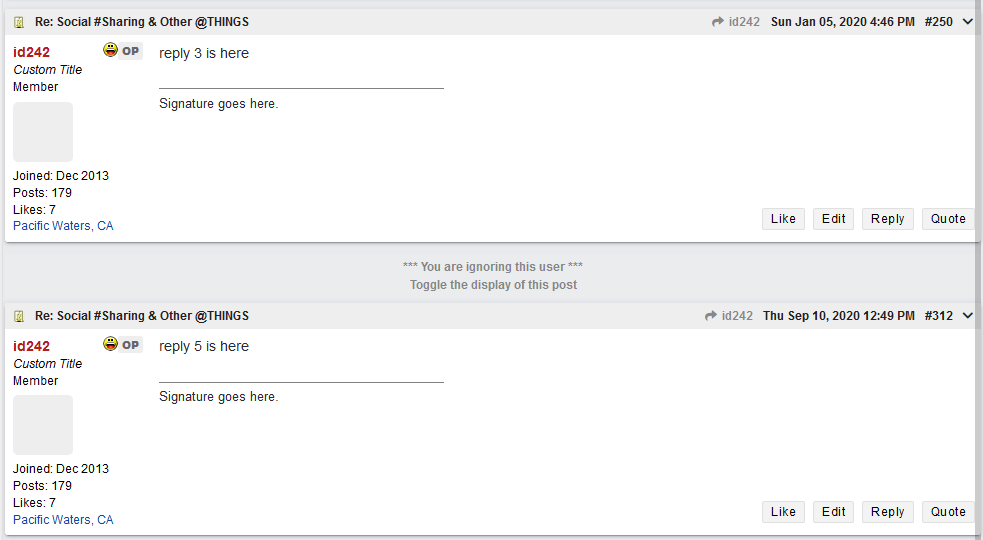Click the avatar placeholder in post #250
The width and height of the screenshot is (983, 540).
[43, 132]
